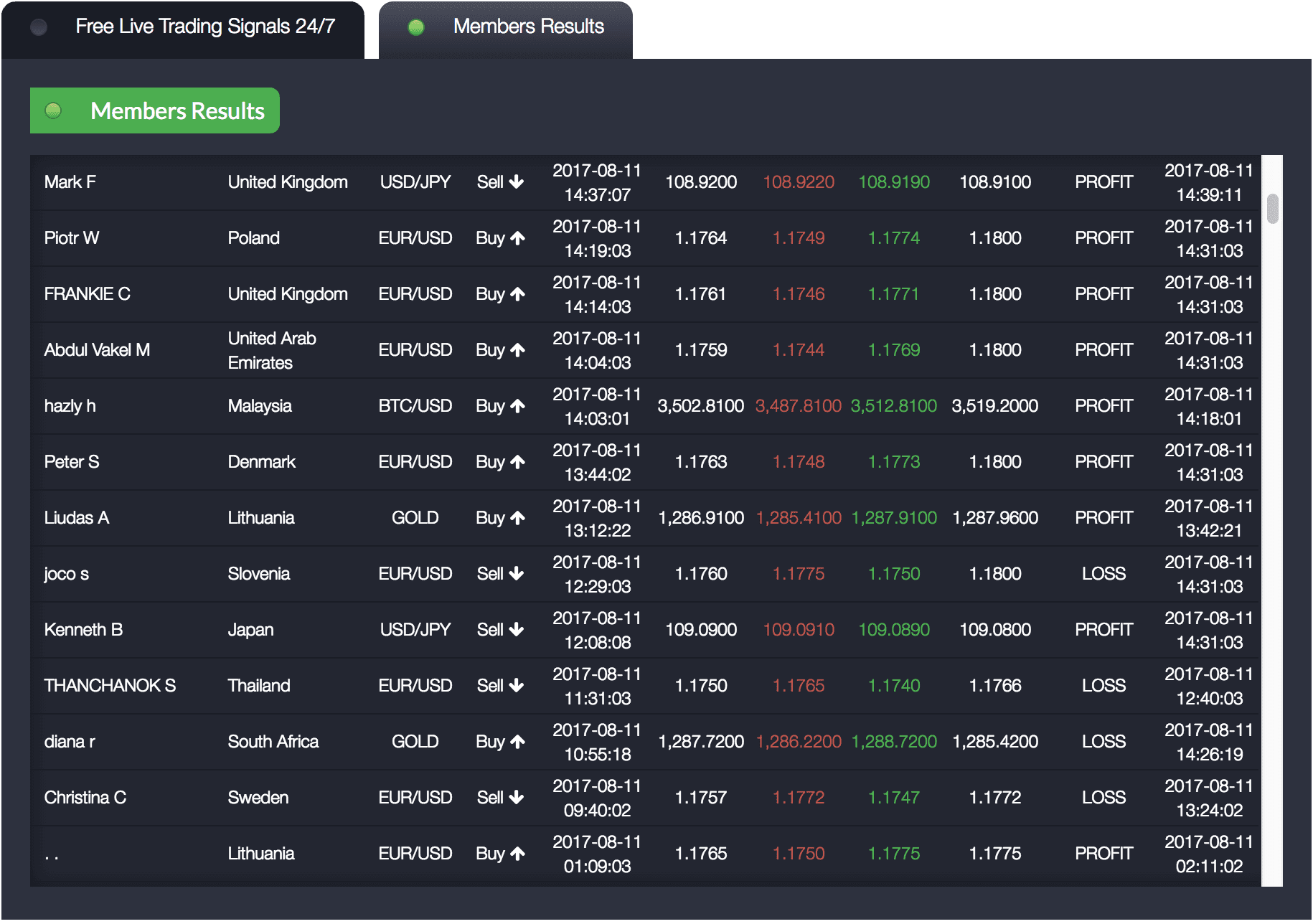
Task: Click close price 1,285.4200
Action: tap(995, 742)
